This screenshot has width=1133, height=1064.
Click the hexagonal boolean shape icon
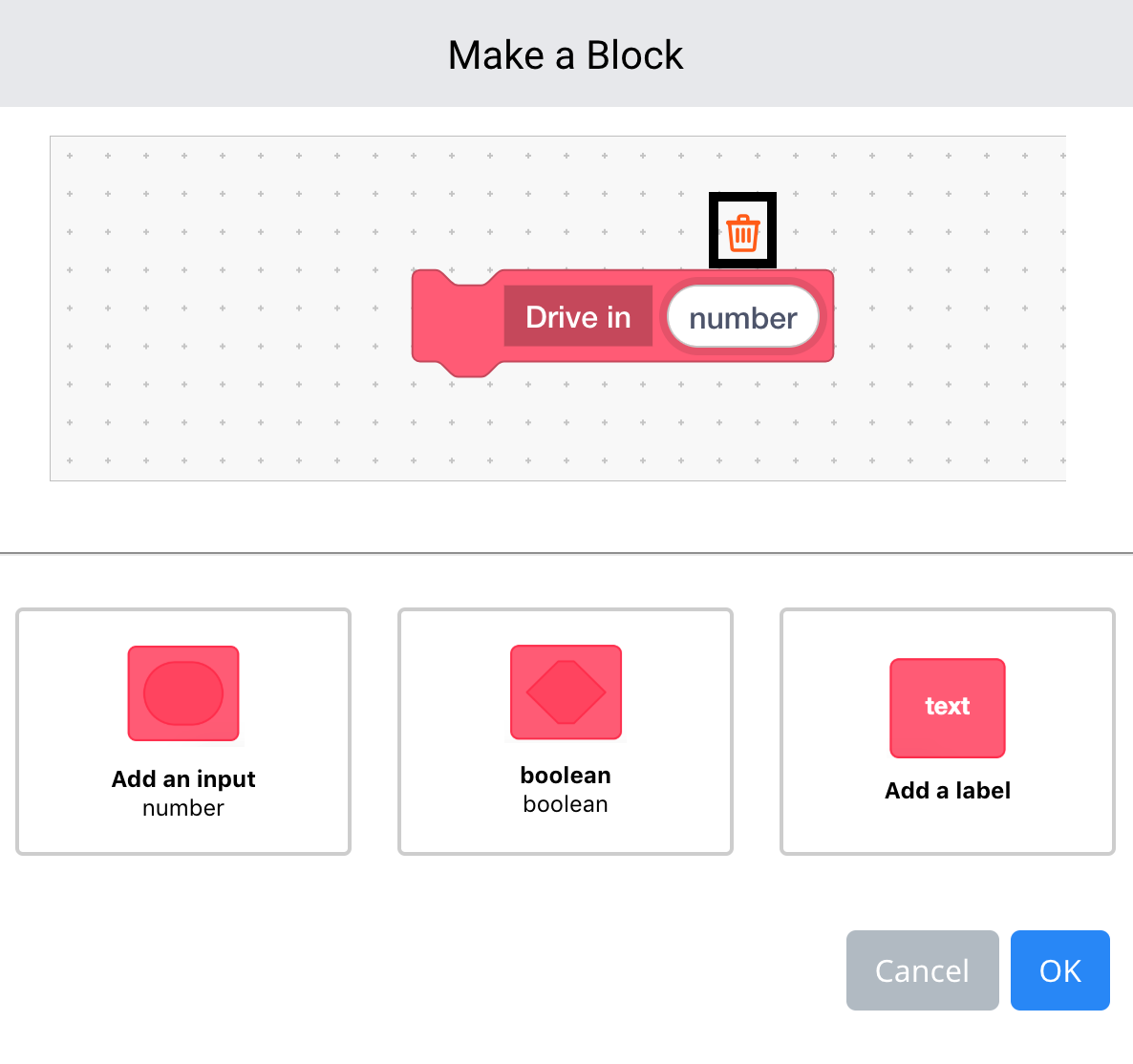(x=566, y=692)
